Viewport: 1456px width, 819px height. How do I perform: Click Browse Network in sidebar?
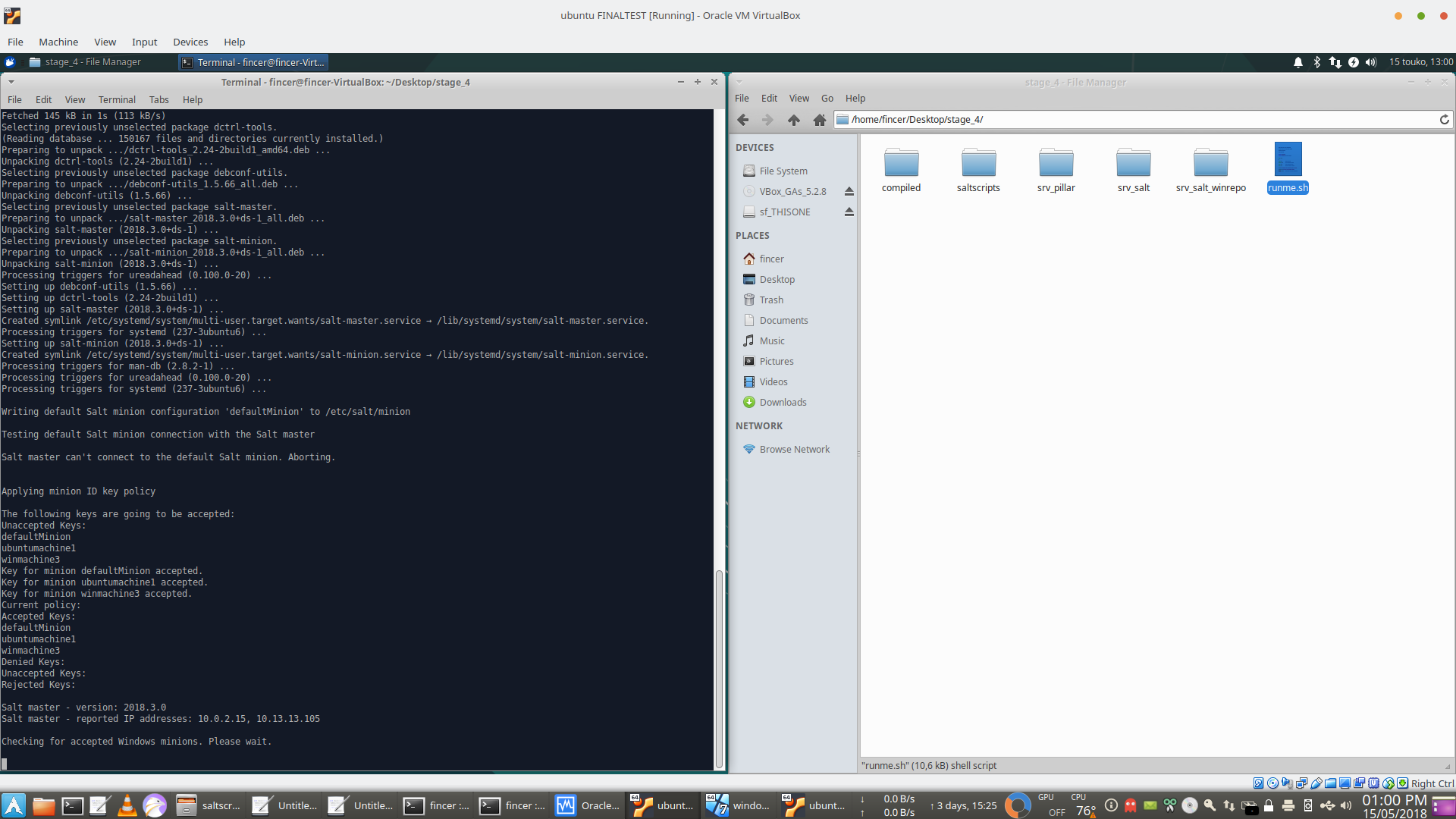tap(794, 450)
